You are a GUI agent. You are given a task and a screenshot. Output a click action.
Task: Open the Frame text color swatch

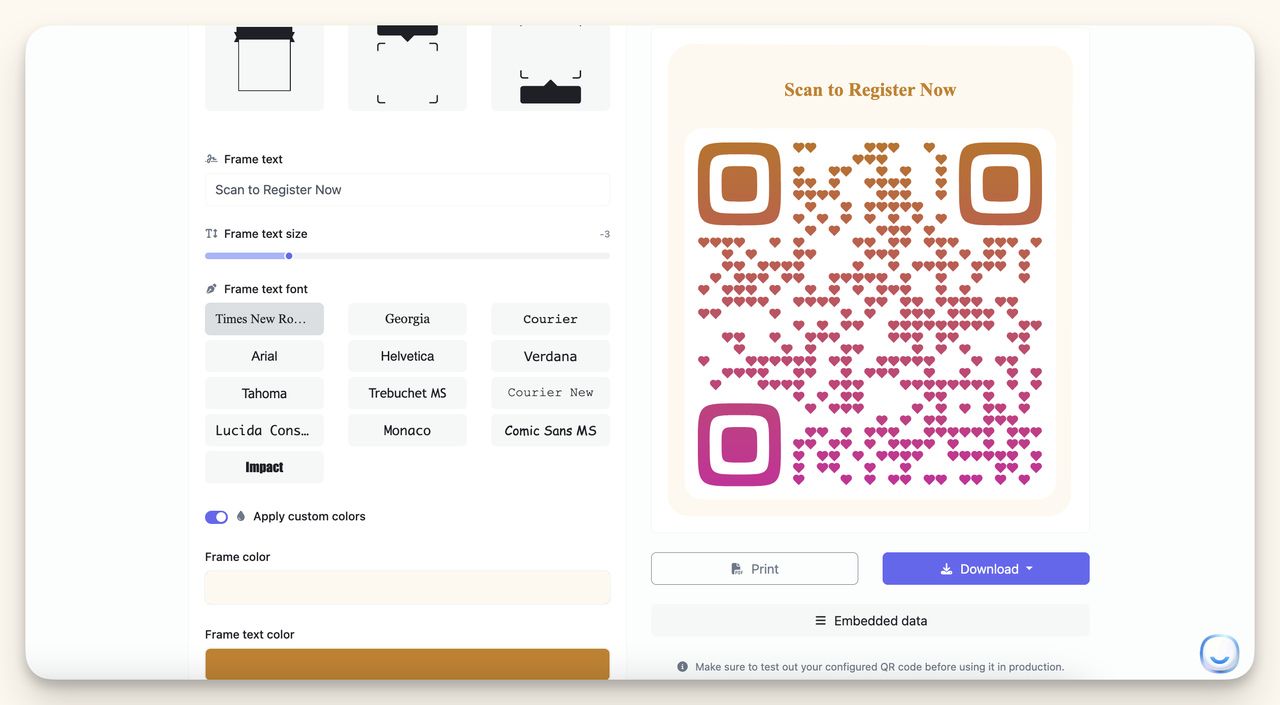pos(407,664)
